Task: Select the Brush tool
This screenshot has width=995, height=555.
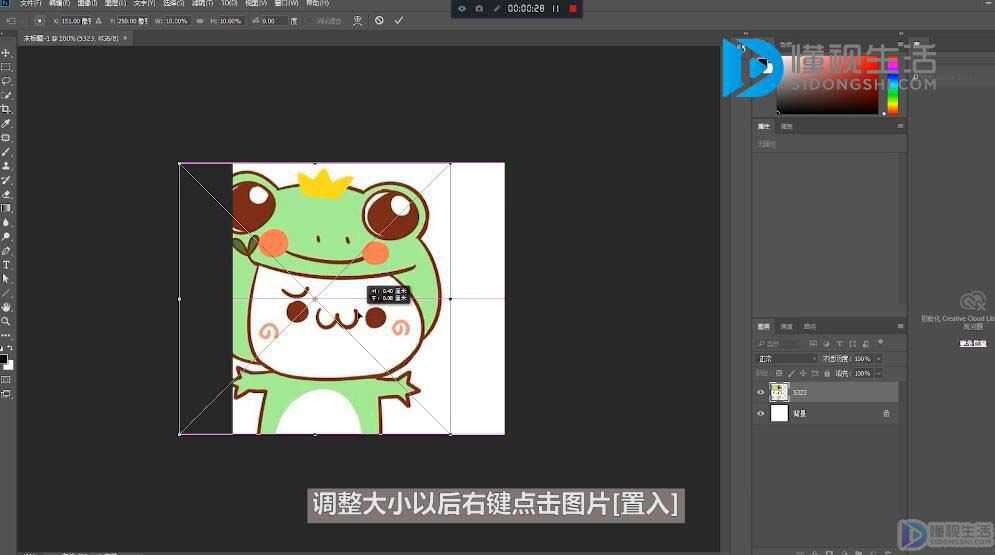Action: pos(6,152)
